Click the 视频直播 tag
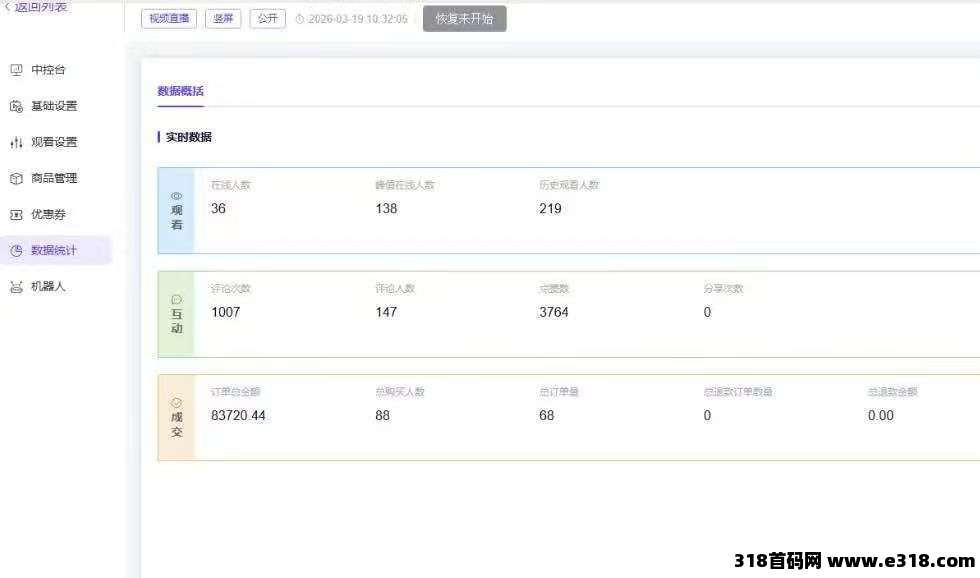The image size is (980, 578). (x=169, y=18)
